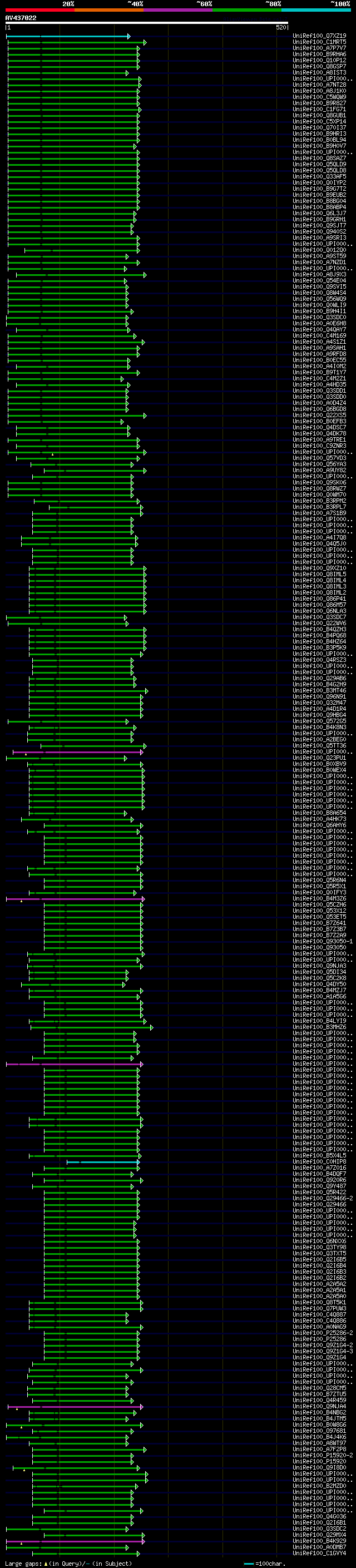Select UniRef100_Q4G036 entry

coord(319,1517)
